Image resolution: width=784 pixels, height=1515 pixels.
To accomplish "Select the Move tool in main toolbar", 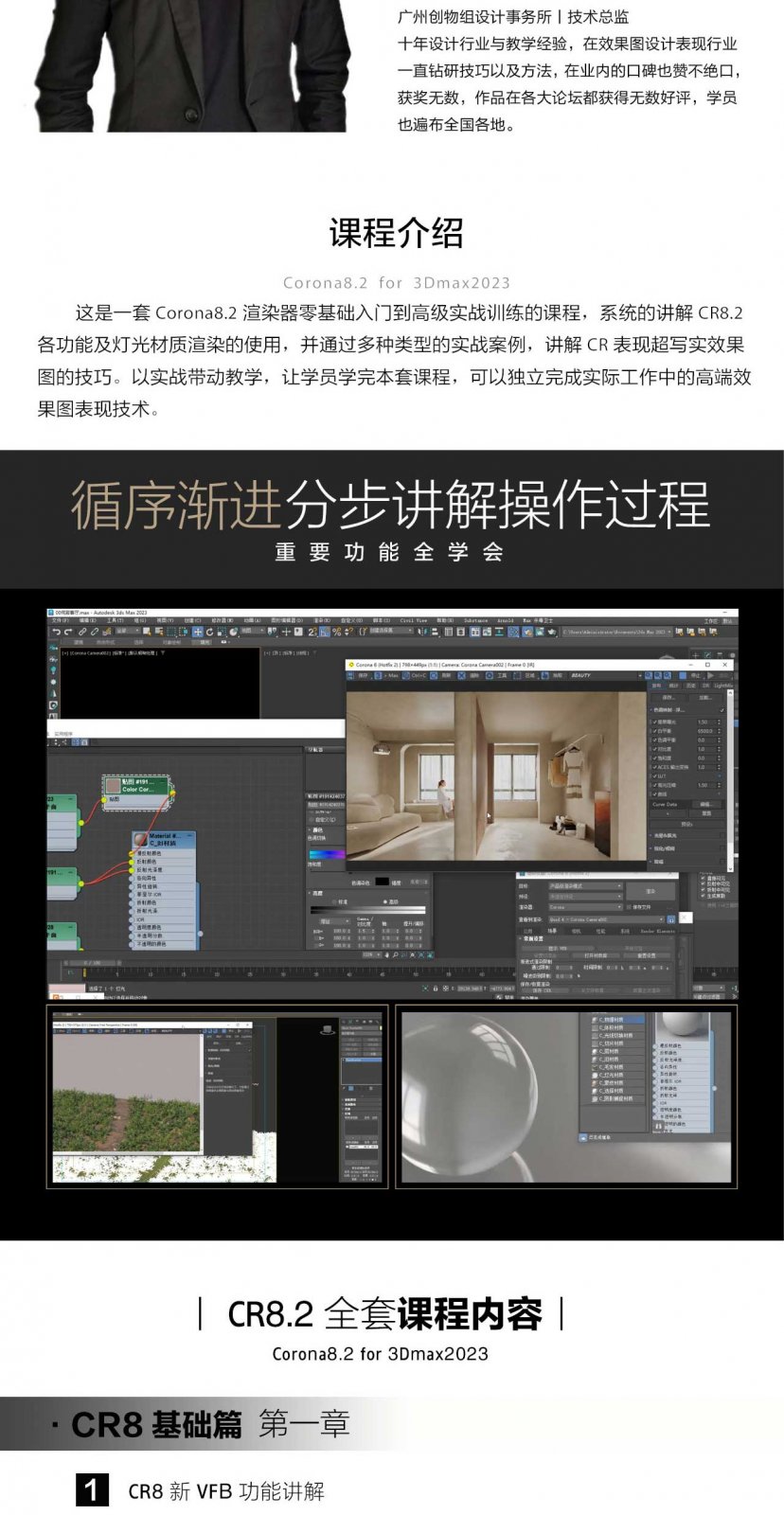I will tap(197, 632).
